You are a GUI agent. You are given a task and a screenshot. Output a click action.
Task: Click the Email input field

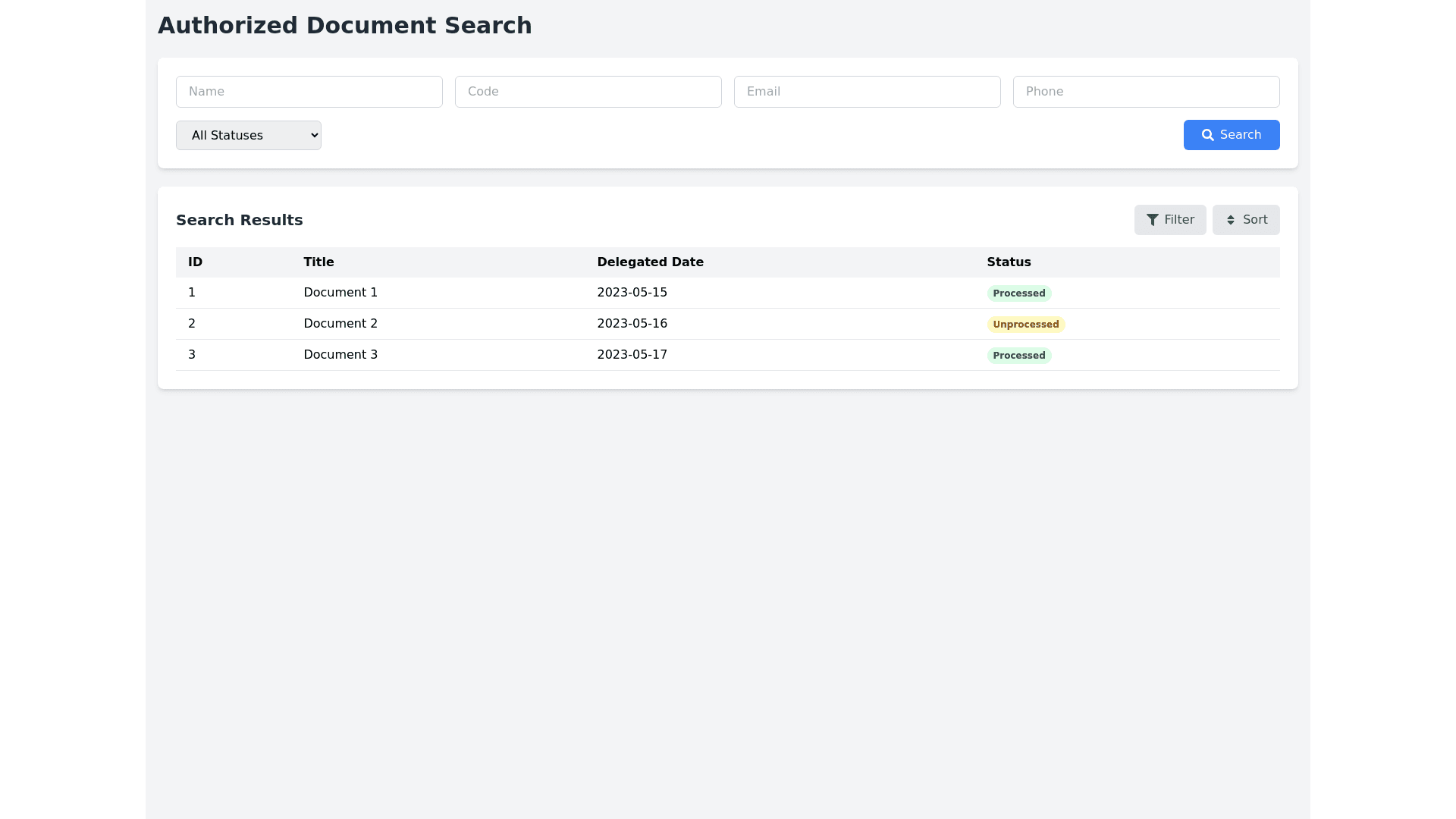867,91
